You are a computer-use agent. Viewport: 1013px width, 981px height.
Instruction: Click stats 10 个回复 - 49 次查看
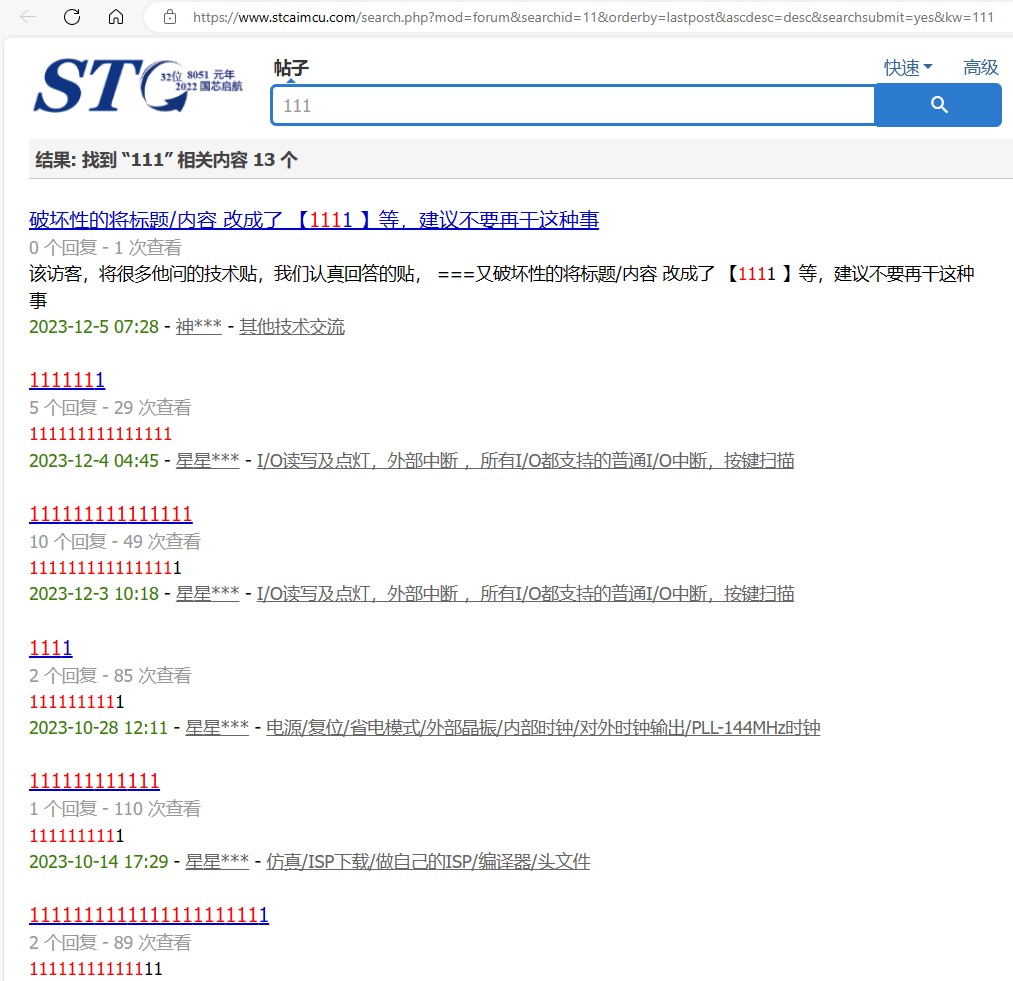(115, 542)
